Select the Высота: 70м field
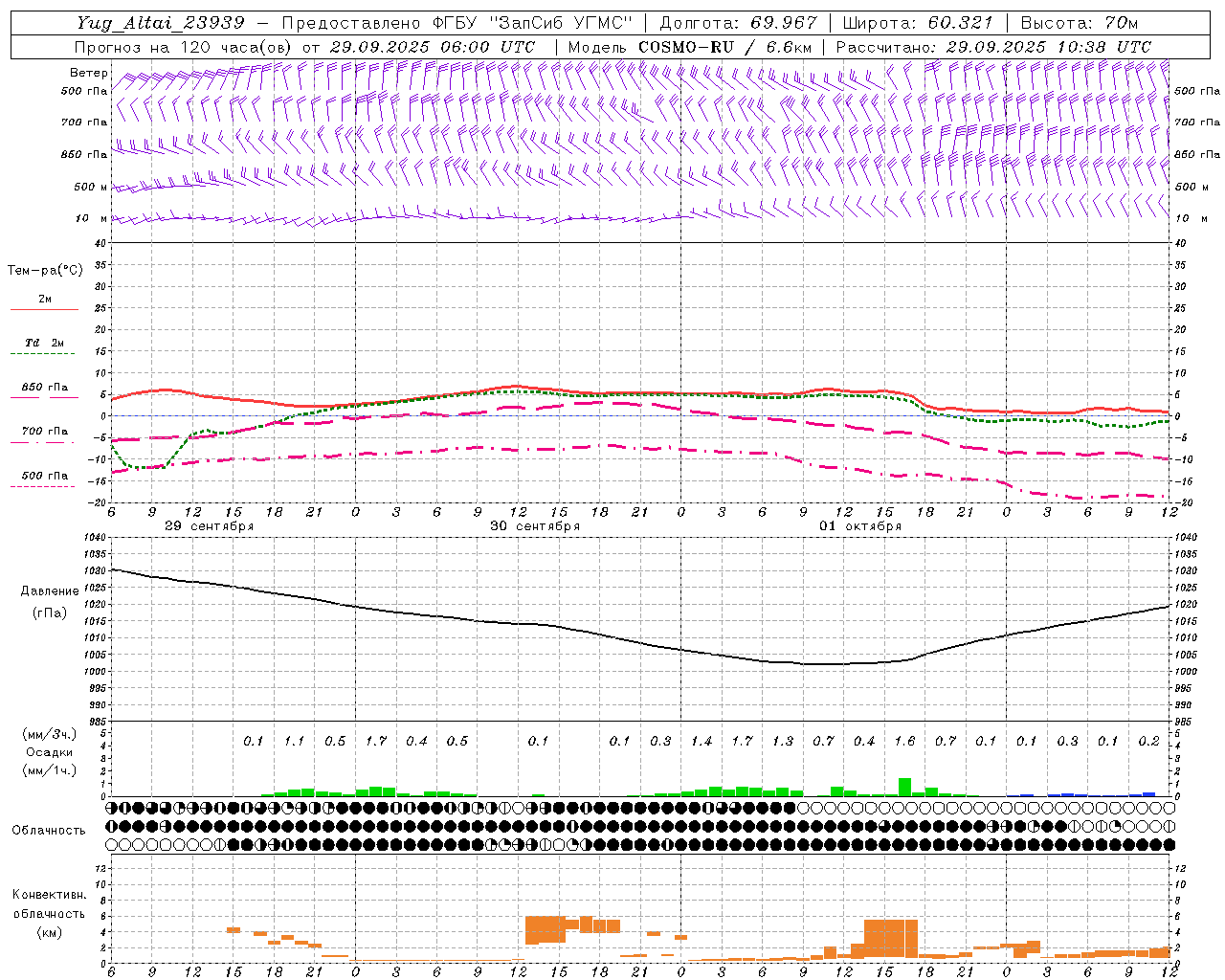Image resolution: width=1225 pixels, height=980 pixels. pyautogui.click(x=1080, y=23)
